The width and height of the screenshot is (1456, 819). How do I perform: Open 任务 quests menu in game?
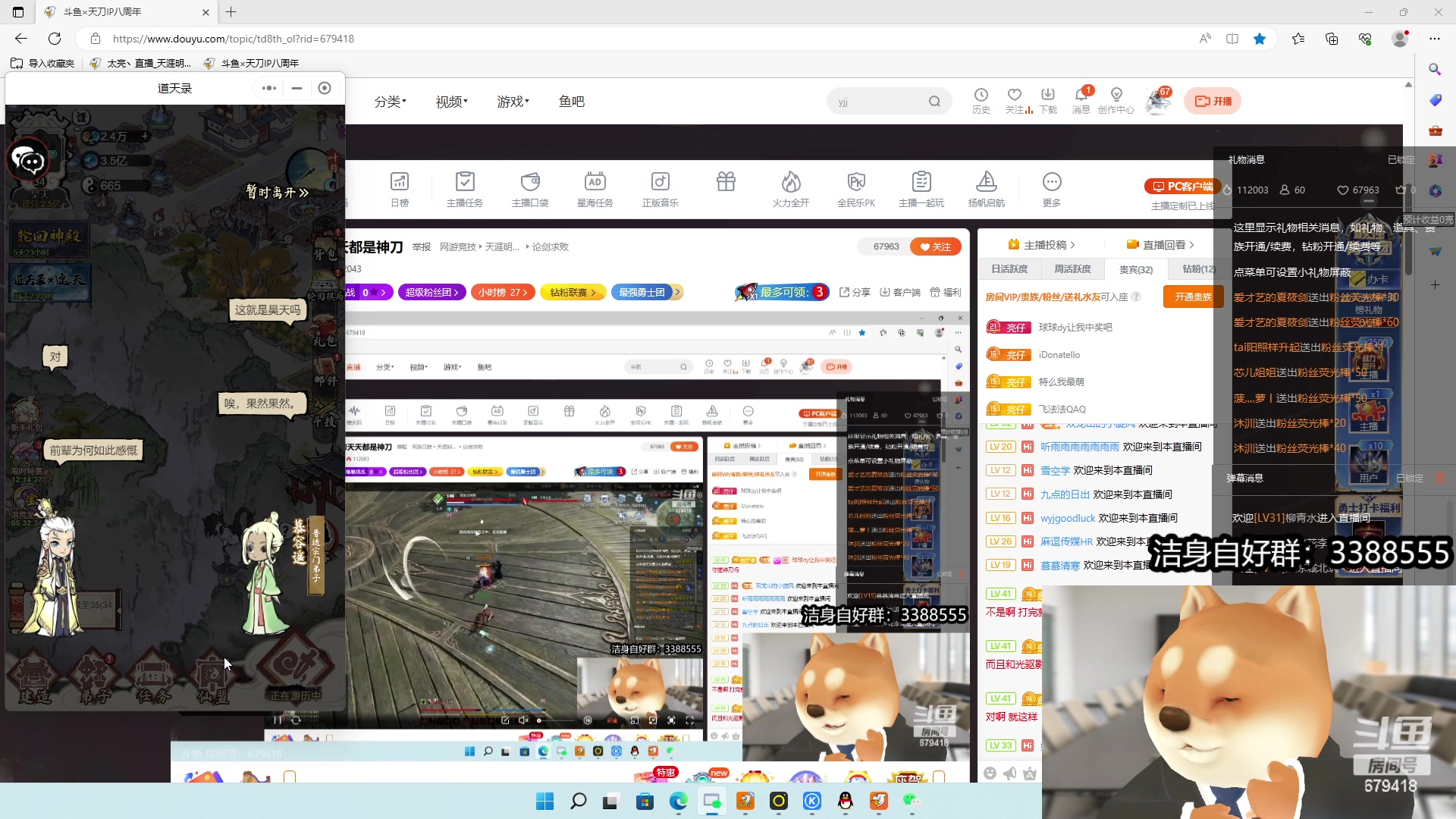coord(153,677)
